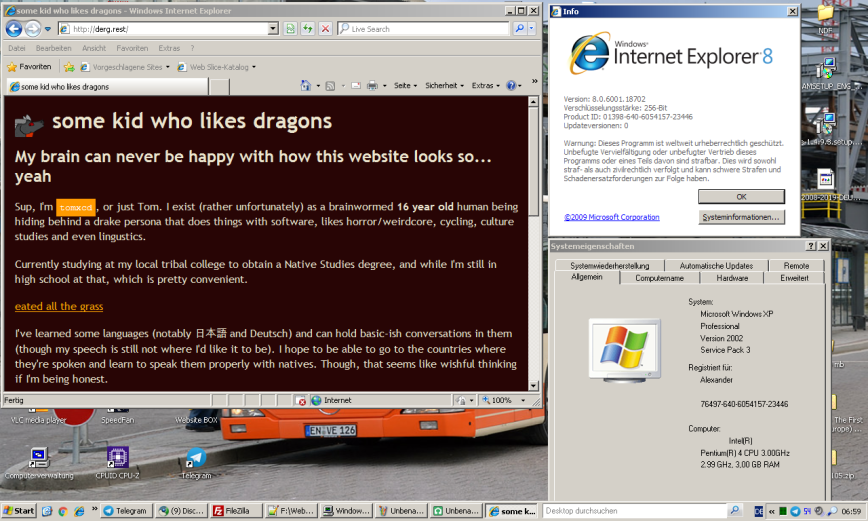Screen dimensions: 868x521
Task: Expand the address bar URL dropdown
Action: pos(273,29)
